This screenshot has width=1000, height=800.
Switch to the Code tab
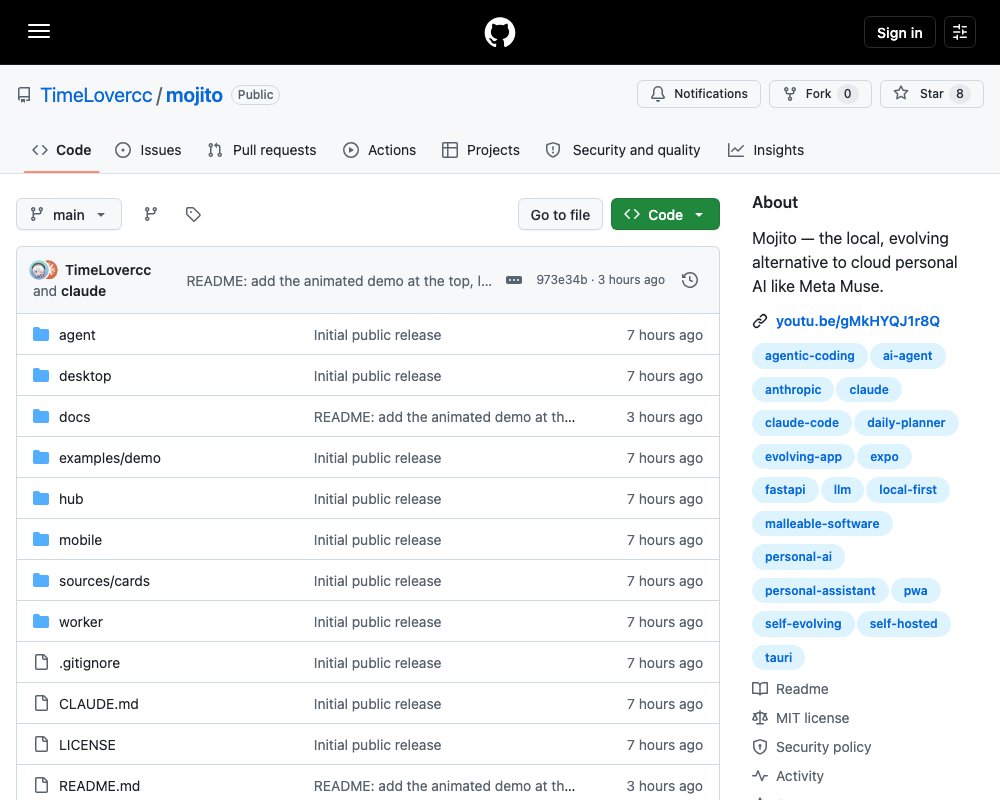tap(61, 150)
